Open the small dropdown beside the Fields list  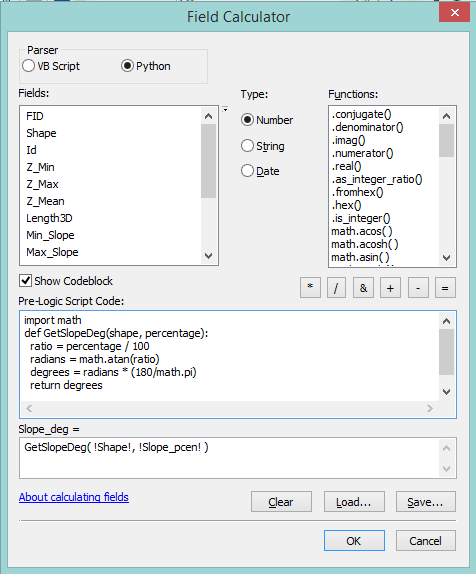pyautogui.click(x=225, y=109)
